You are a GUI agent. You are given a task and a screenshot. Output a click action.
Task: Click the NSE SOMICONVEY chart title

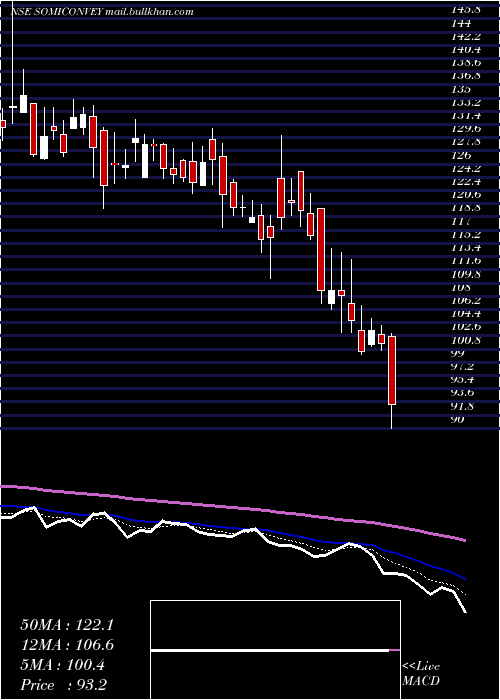click(56, 12)
